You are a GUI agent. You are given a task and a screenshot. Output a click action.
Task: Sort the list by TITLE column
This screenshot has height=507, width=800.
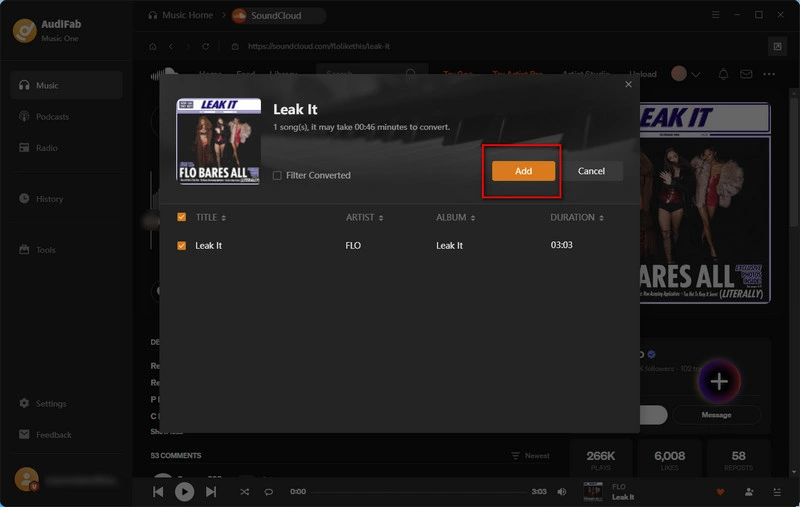click(211, 217)
